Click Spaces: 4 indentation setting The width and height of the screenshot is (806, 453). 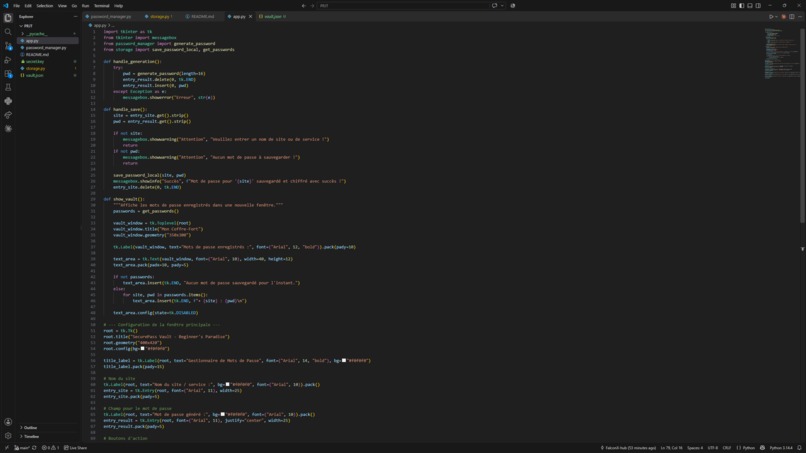pos(694,448)
